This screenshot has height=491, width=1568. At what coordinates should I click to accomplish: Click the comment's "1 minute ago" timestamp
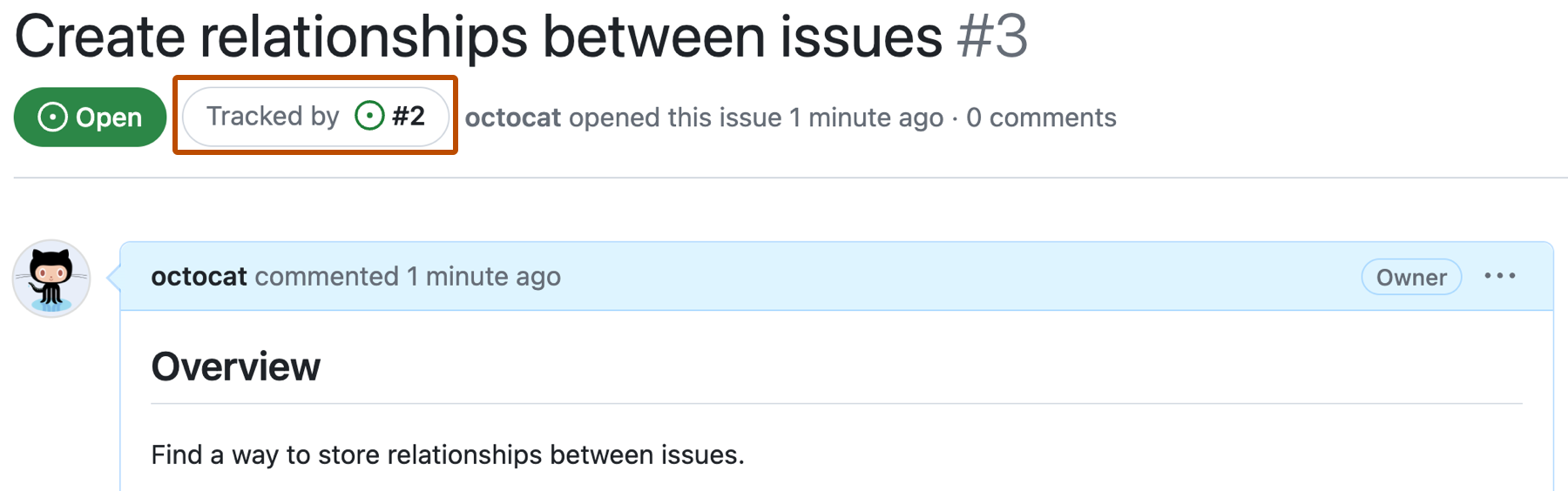click(483, 277)
